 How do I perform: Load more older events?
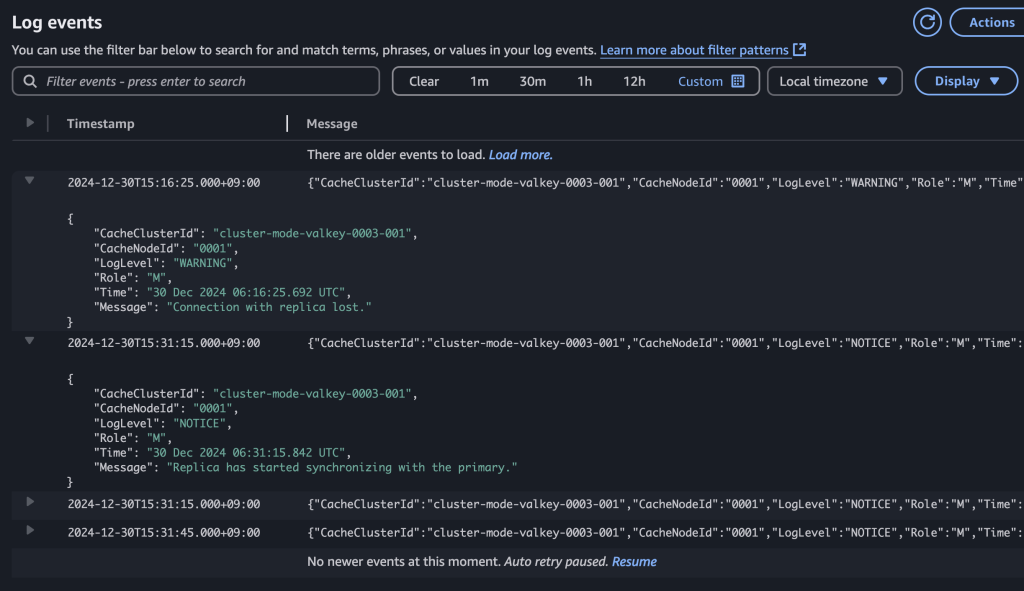click(x=520, y=155)
